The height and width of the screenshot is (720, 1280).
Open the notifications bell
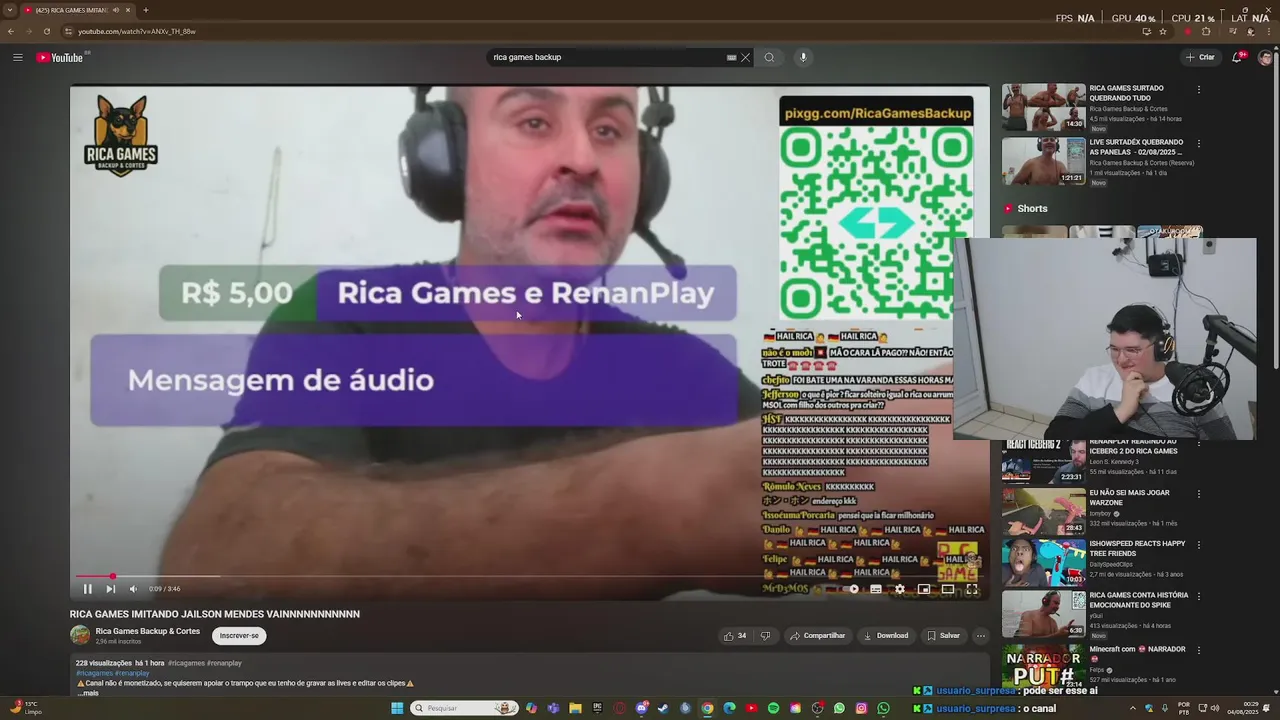coord(1237,57)
